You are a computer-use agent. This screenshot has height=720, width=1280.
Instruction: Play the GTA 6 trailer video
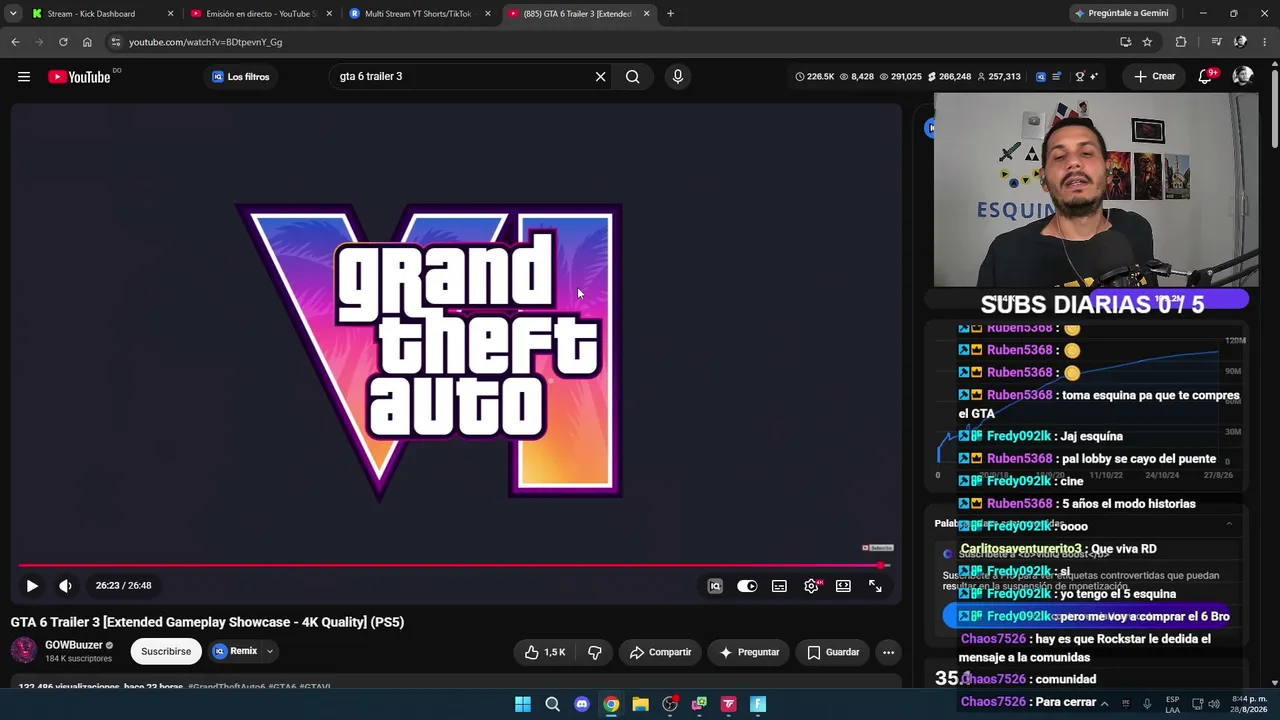point(32,586)
